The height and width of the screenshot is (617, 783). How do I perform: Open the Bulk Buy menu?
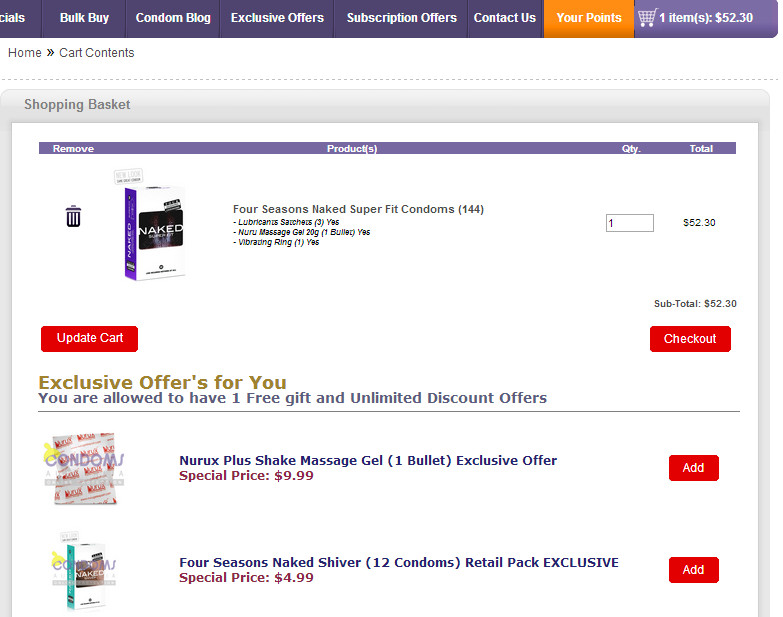(x=84, y=18)
